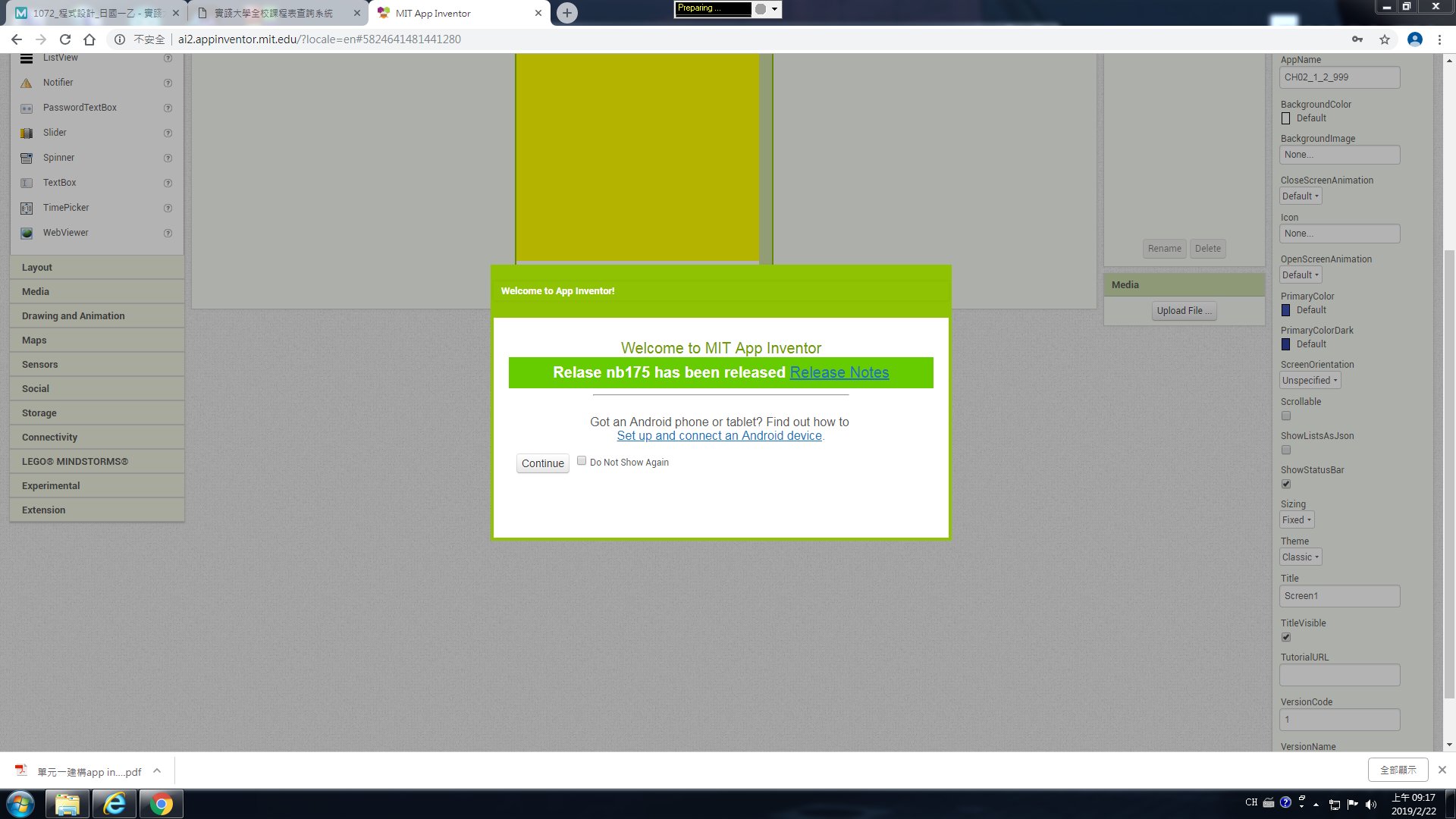Bookmark this page with star icon
The width and height of the screenshot is (1456, 819).
(x=1385, y=39)
